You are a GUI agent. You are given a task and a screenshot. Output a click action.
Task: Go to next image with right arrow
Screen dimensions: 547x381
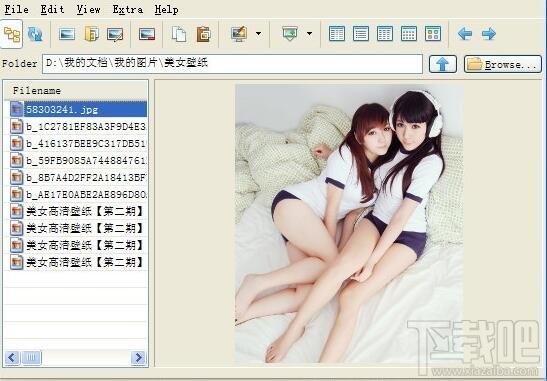point(489,34)
